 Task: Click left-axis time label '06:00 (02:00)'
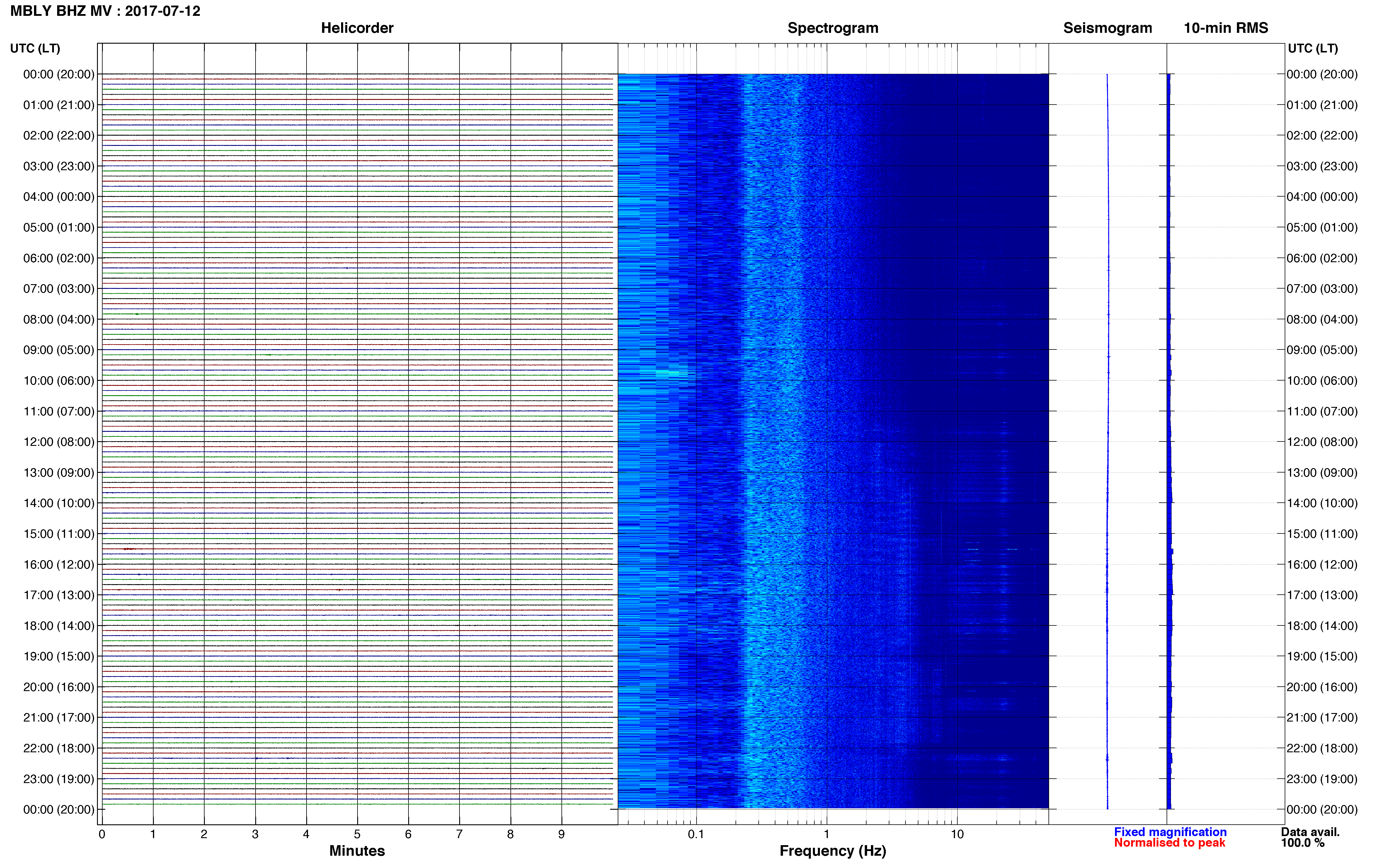coord(59,258)
